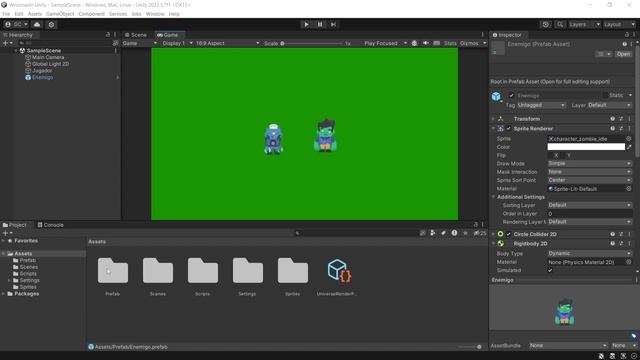Open the Mask Interaction dropdown

[589, 172]
